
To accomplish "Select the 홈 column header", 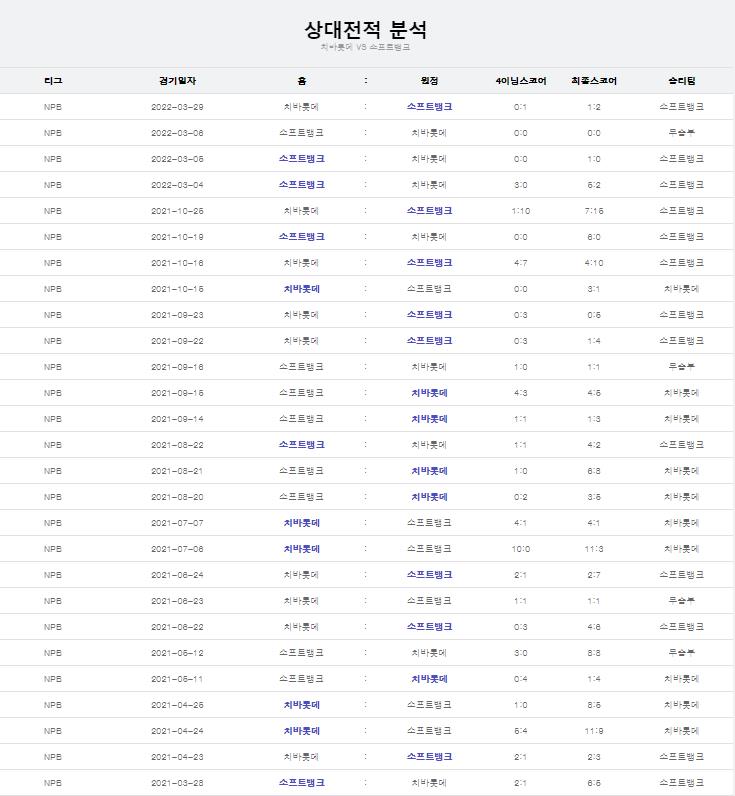I will click(302, 81).
